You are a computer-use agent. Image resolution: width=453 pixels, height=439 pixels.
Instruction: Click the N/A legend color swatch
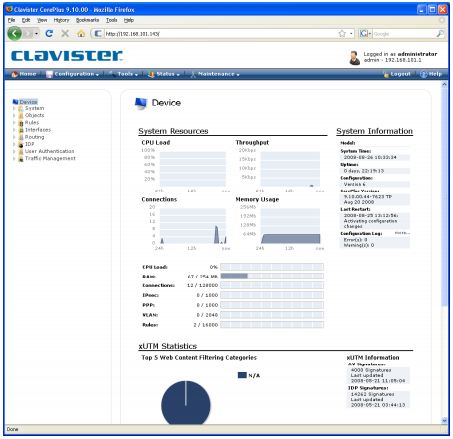click(x=242, y=375)
